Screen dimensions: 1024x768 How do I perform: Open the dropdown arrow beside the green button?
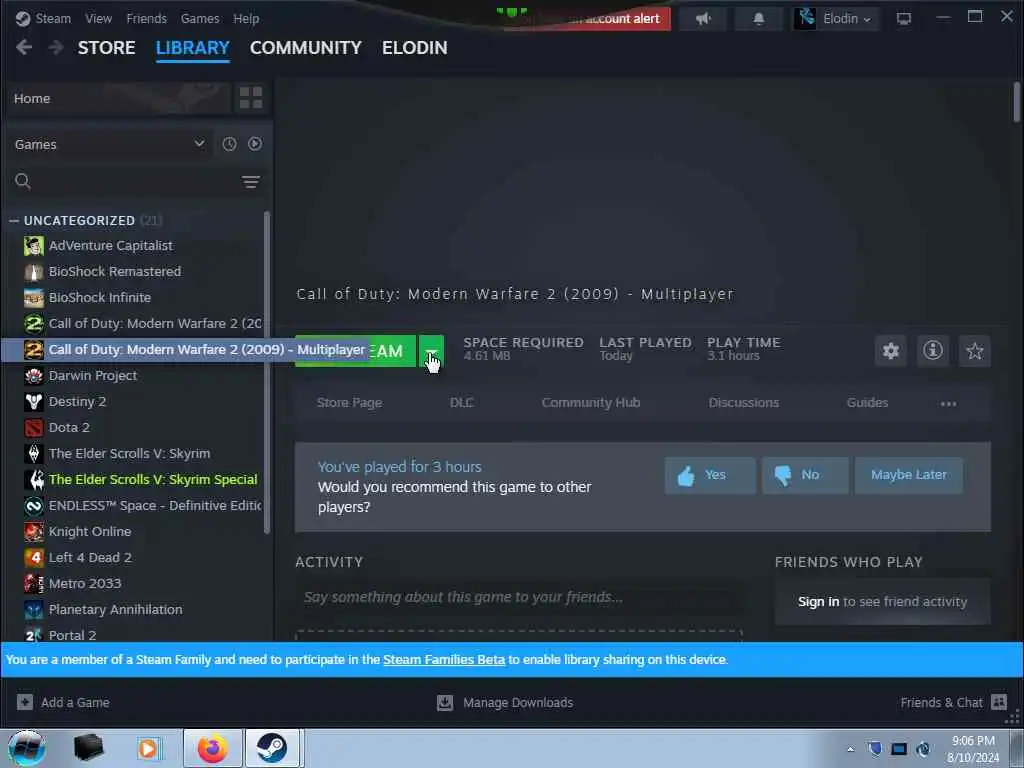[431, 351]
